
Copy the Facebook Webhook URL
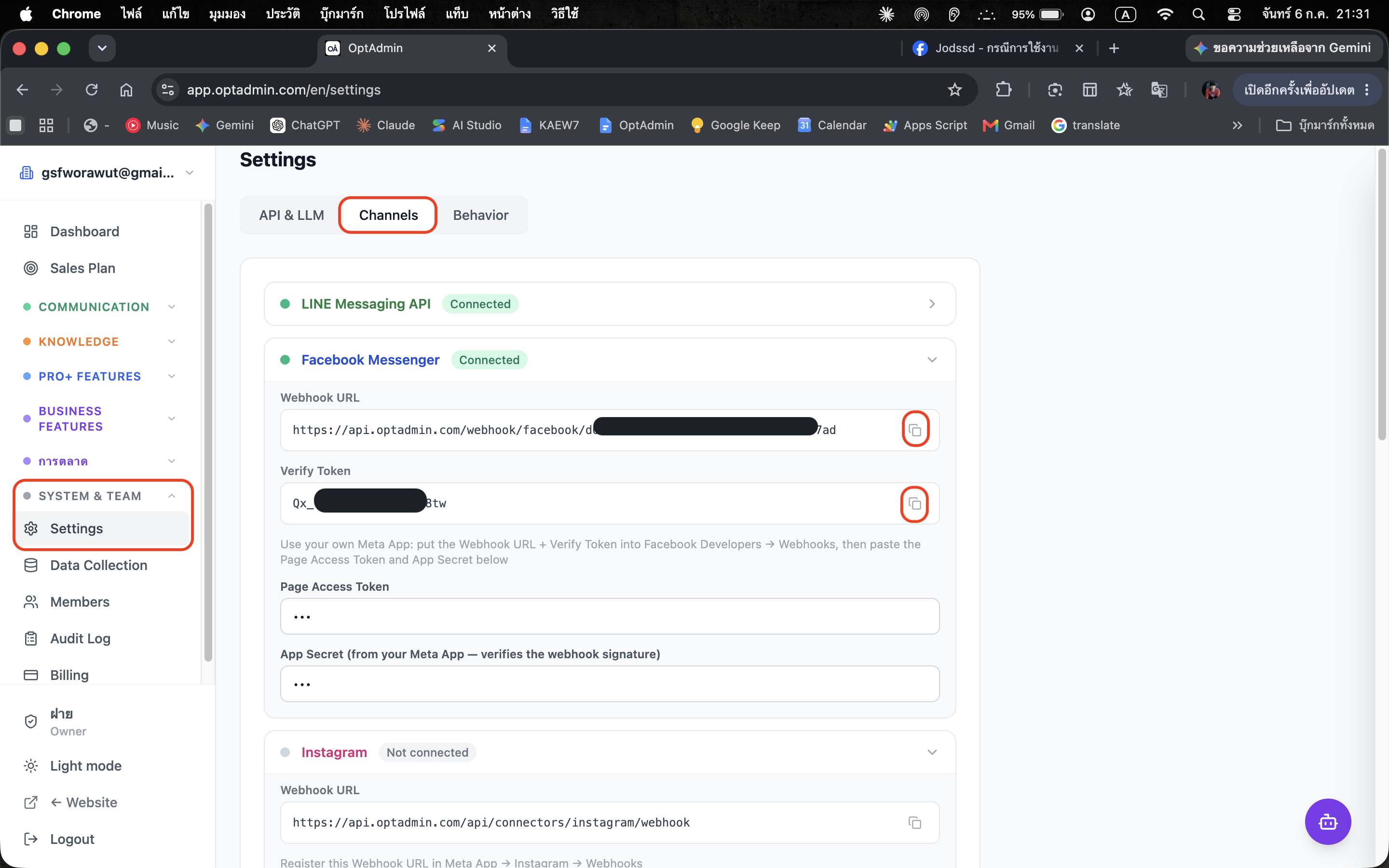pos(915,430)
